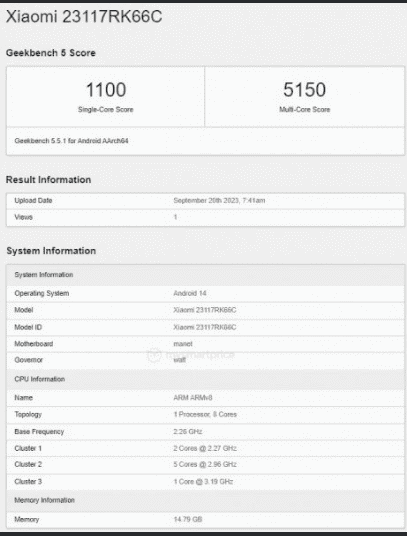The width and height of the screenshot is (407, 536).
Task: Click the 'Single-Core Score' label
Action: click(x=106, y=109)
